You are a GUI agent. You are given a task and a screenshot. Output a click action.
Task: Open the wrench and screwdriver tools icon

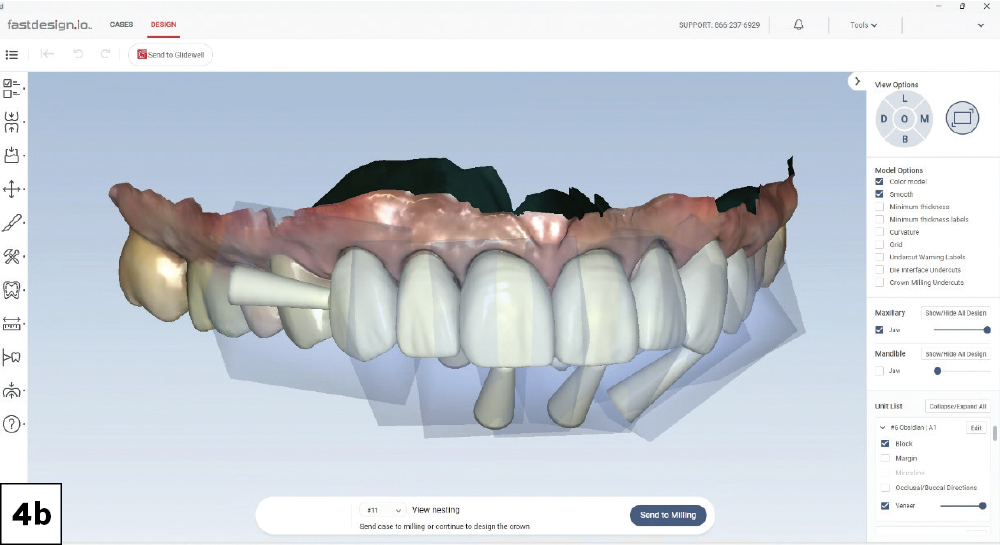pyautogui.click(x=11, y=257)
